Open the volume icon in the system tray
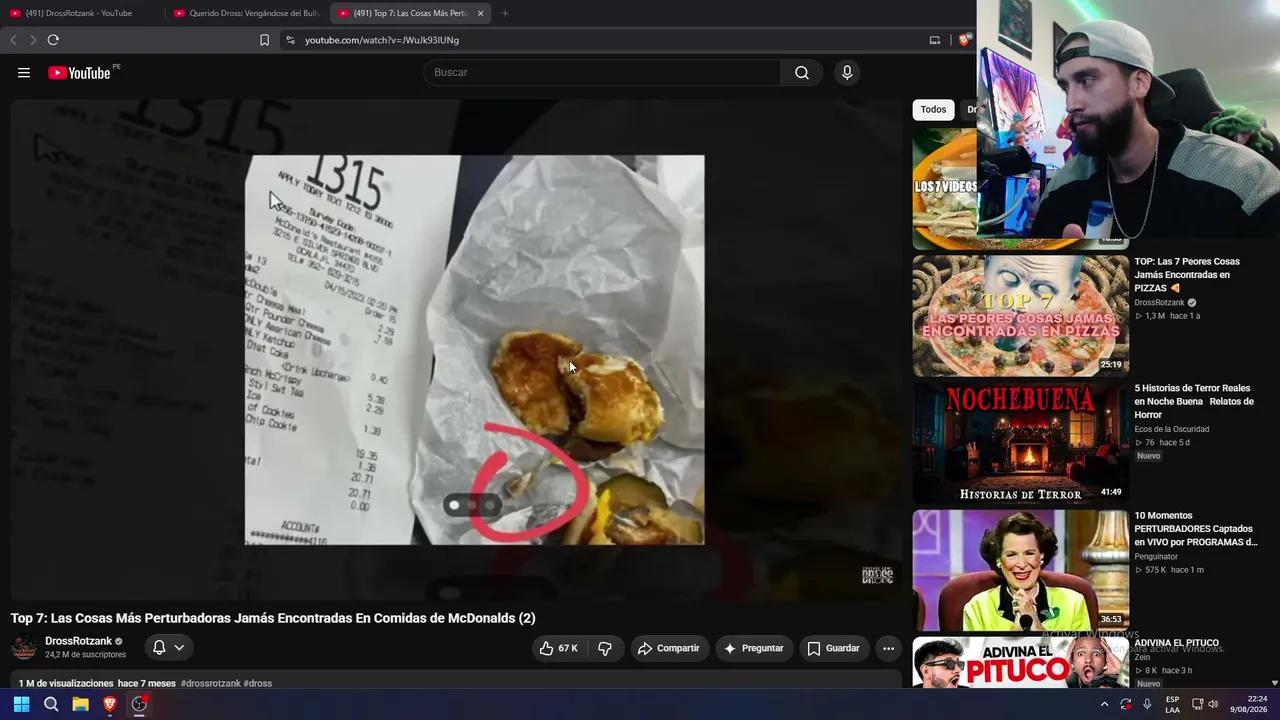Screen dimensions: 1280x720 coord(1213,704)
